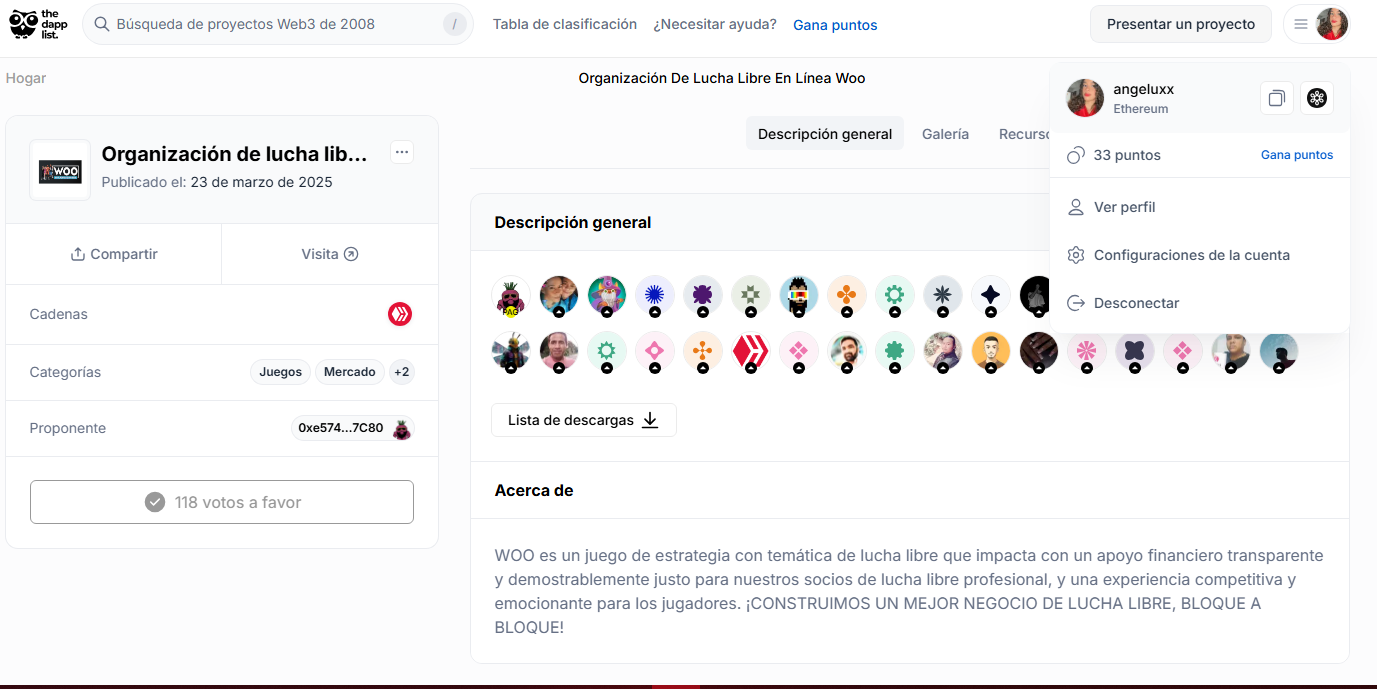Share the project with Compartir

point(114,254)
